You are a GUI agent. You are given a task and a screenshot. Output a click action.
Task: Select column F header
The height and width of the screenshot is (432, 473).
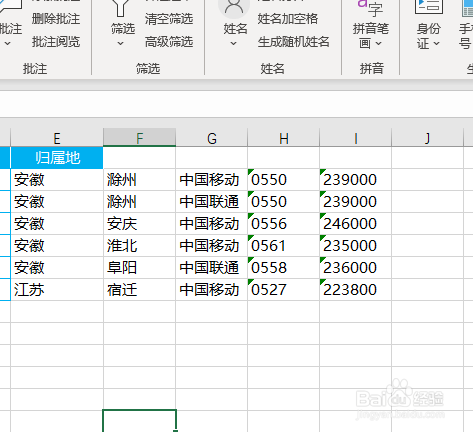(x=139, y=138)
